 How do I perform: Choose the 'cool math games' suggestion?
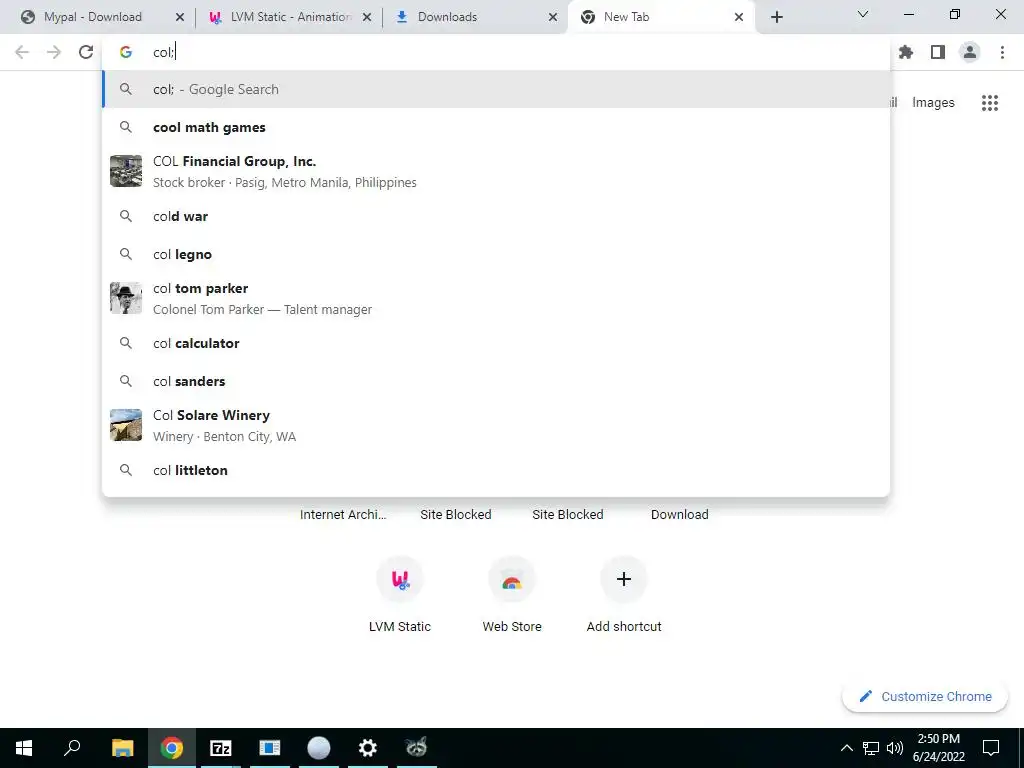(496, 127)
